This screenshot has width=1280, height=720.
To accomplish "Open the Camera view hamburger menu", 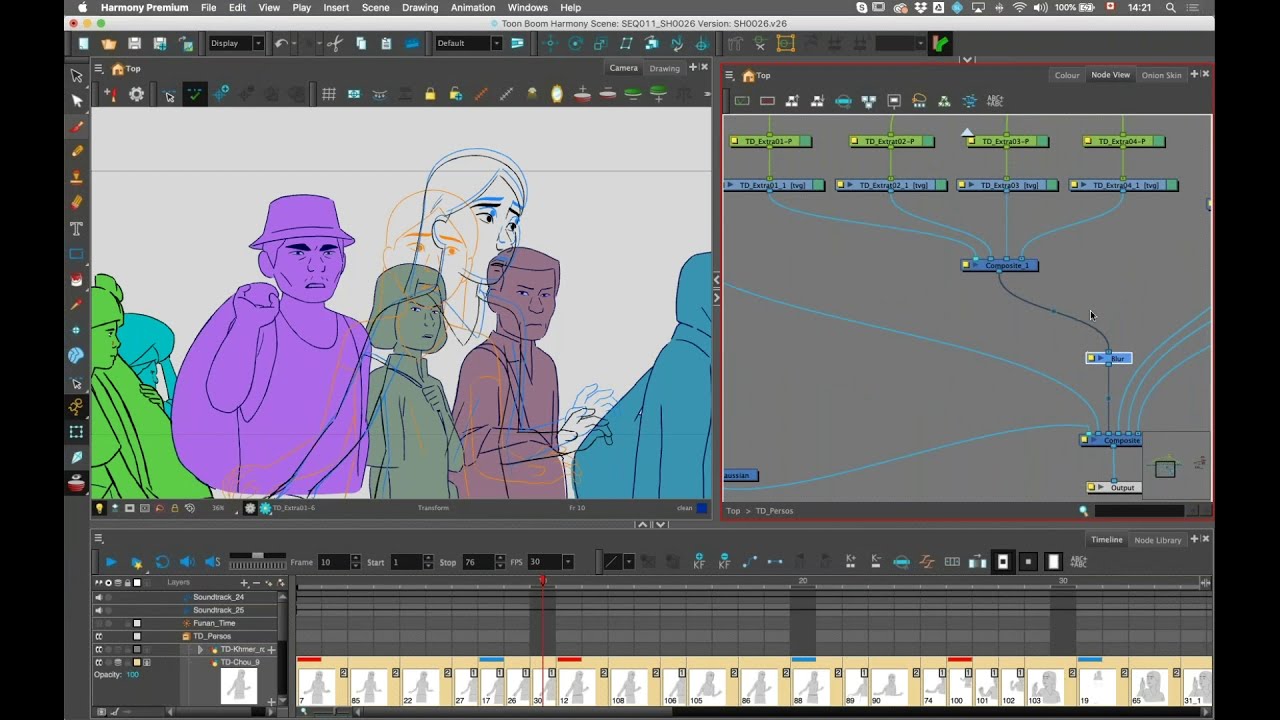I will 99,69.
